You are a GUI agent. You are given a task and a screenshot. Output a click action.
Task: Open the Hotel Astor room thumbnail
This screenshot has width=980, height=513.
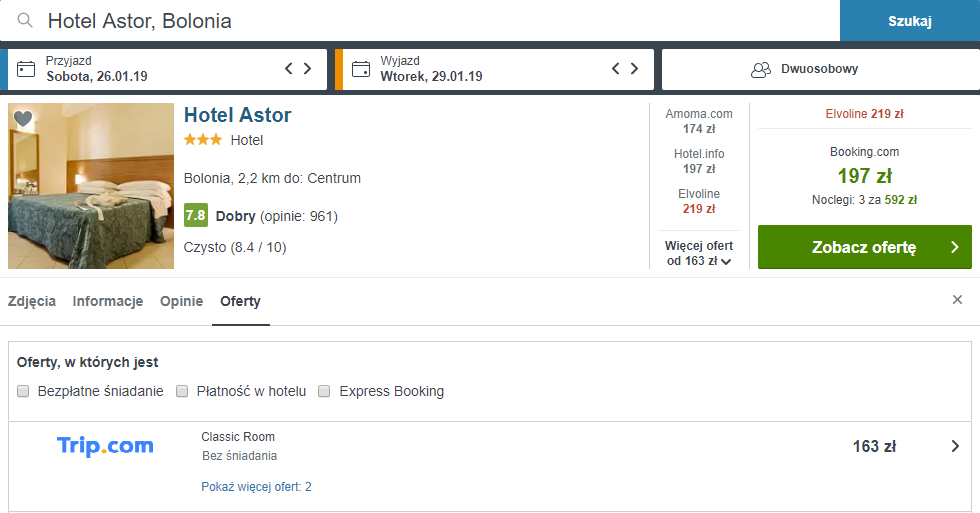pos(91,186)
